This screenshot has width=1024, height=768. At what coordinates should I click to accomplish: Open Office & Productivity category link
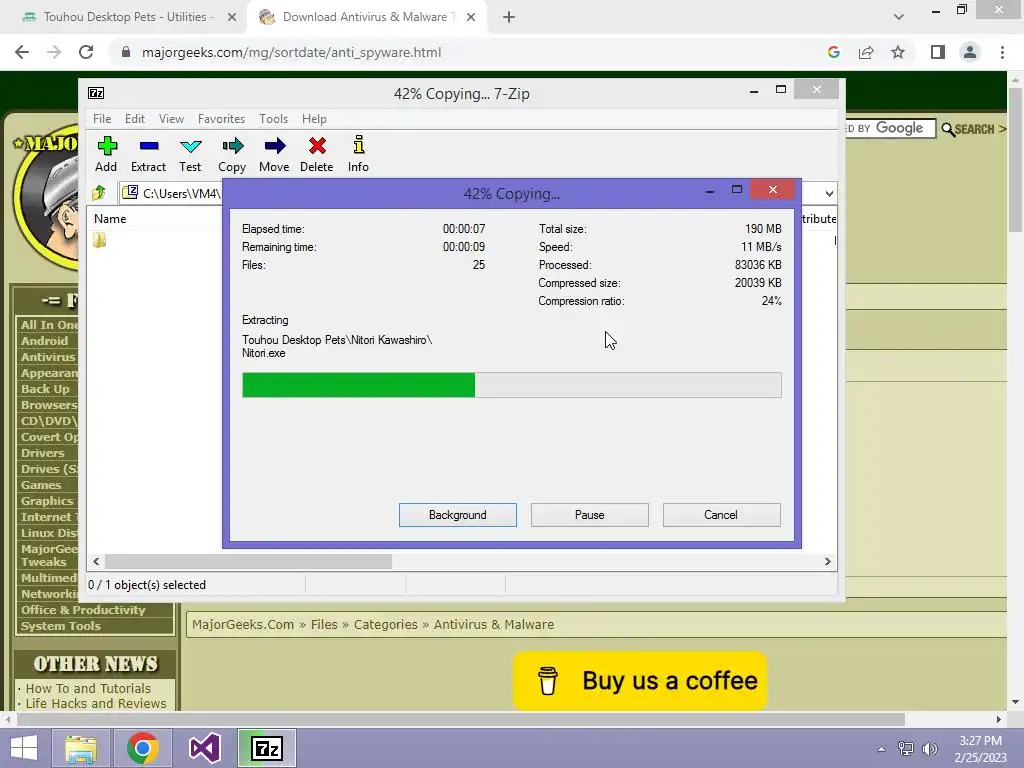[83, 610]
